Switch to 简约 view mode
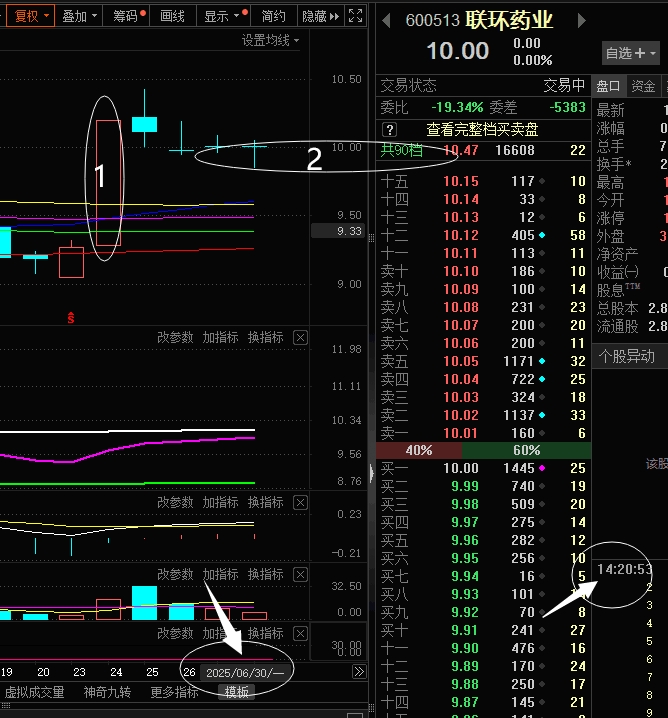This screenshot has width=668, height=718. coord(273,16)
